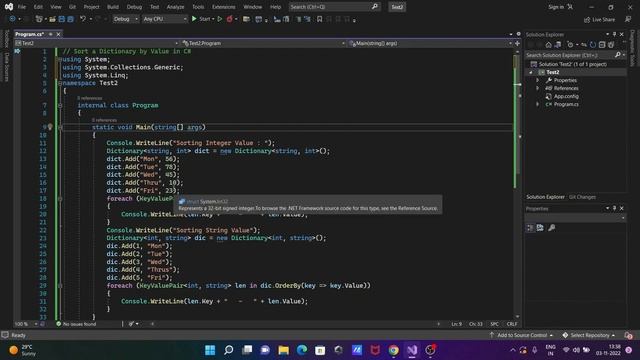The image size is (640, 360).
Task: Open the Analyze menu
Action: tap(175, 7)
